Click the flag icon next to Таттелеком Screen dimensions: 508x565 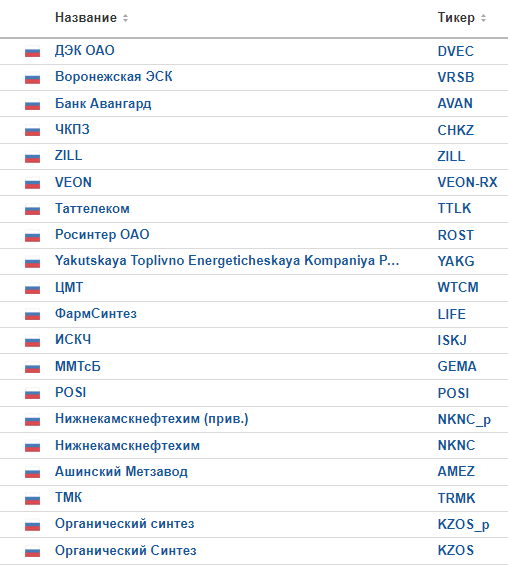tap(32, 210)
